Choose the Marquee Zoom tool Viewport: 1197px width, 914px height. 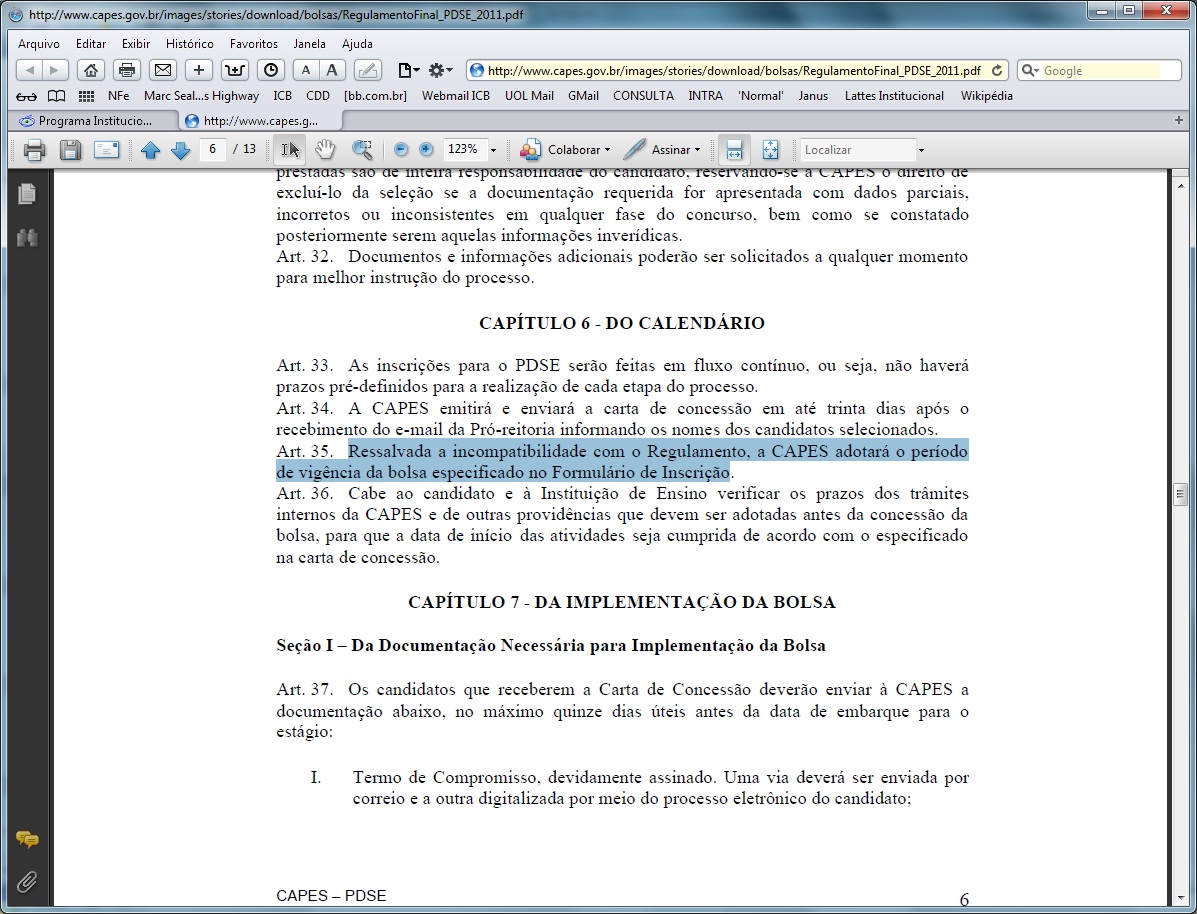[362, 150]
